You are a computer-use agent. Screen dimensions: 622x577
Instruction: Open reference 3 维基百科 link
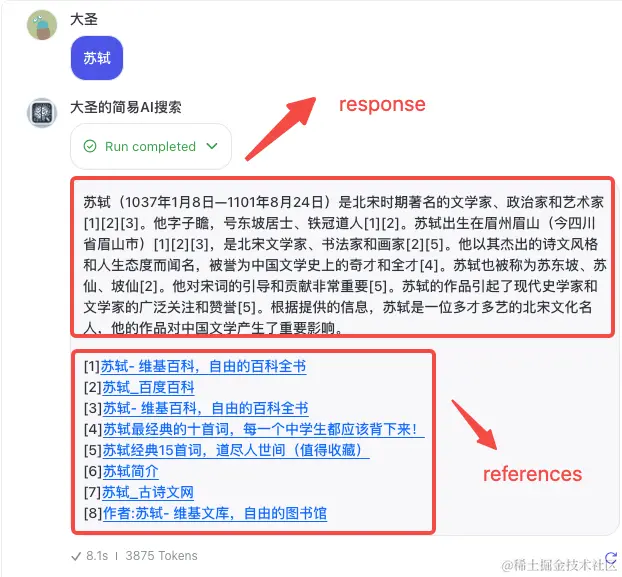(x=205, y=408)
